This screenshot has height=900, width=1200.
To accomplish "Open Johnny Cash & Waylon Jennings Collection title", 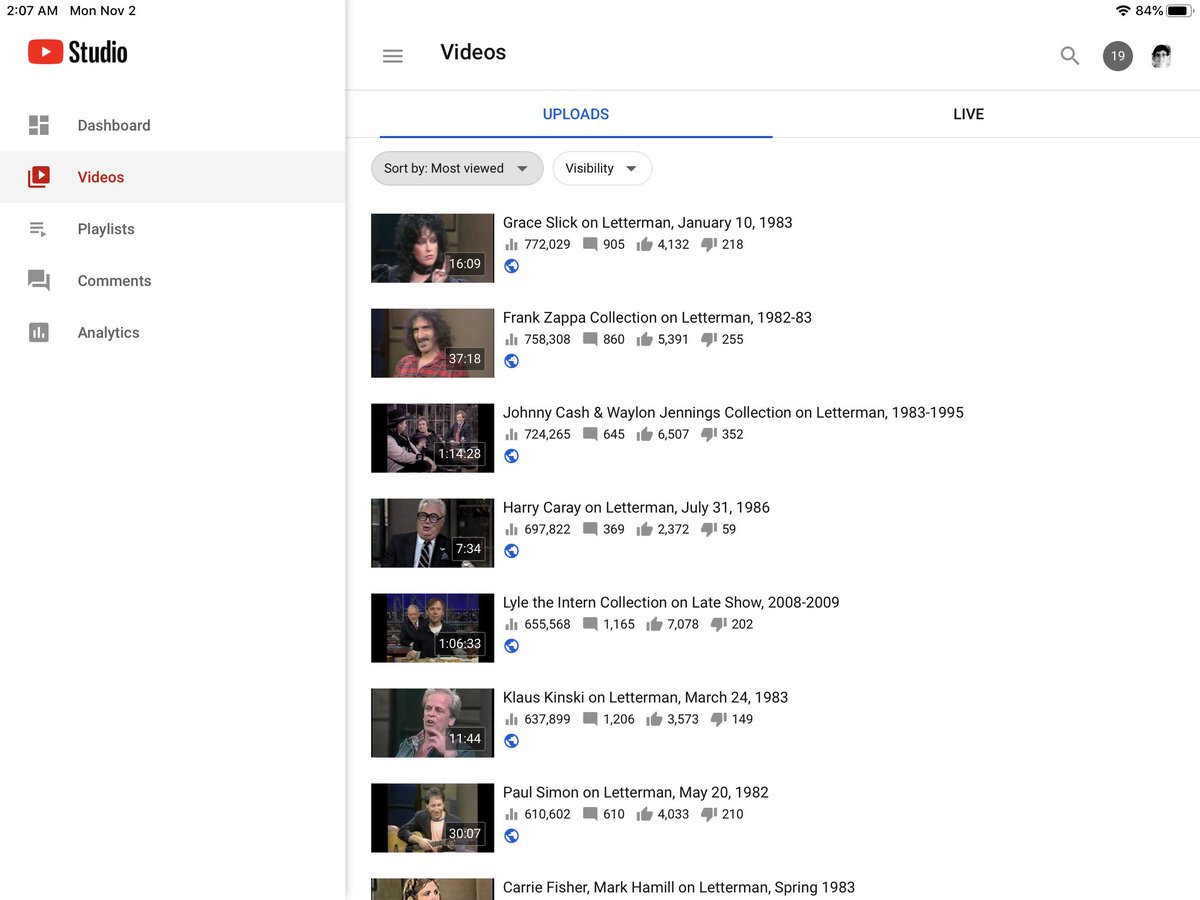I will 733,412.
